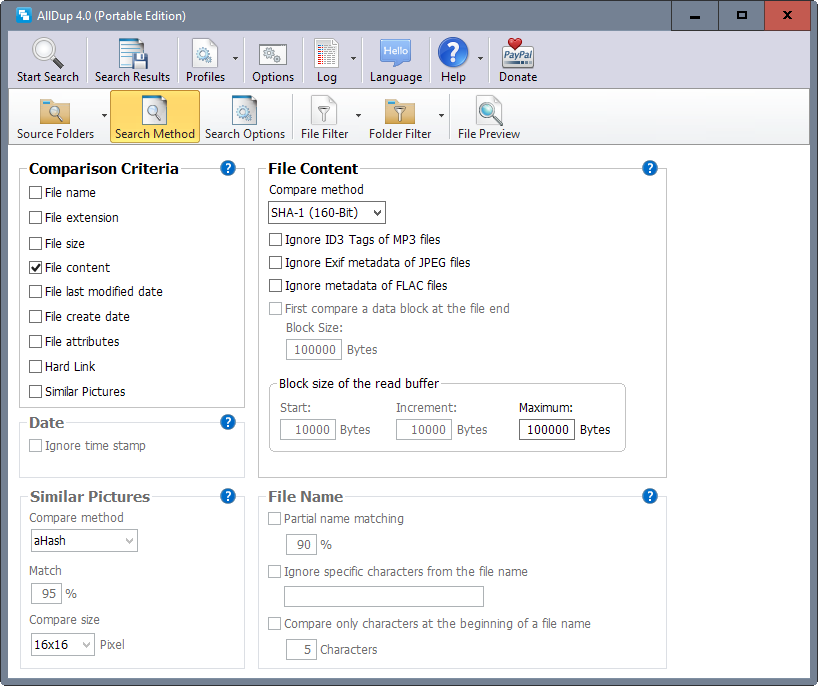Viewport: 818px width, 686px height.
Task: Click the partial name matching percent field
Action: coord(301,545)
